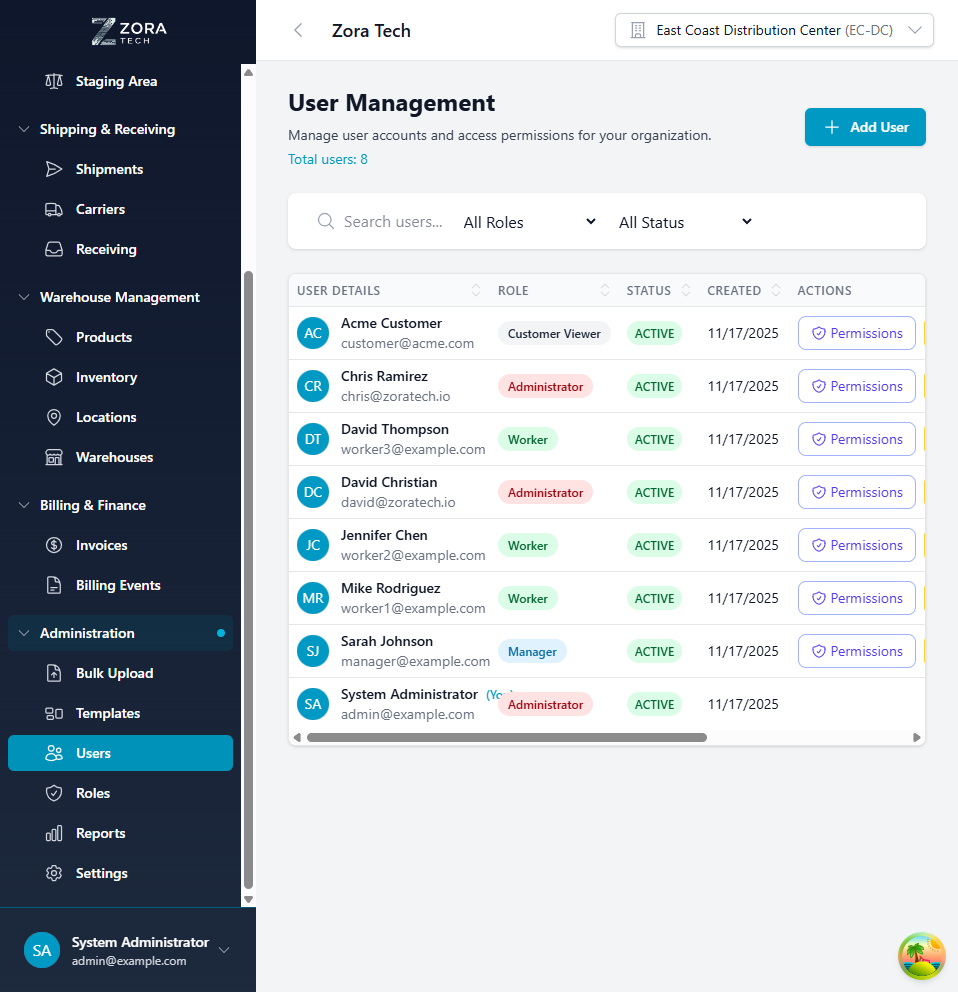Open the East Coast Distribution Center selector

coord(774,30)
